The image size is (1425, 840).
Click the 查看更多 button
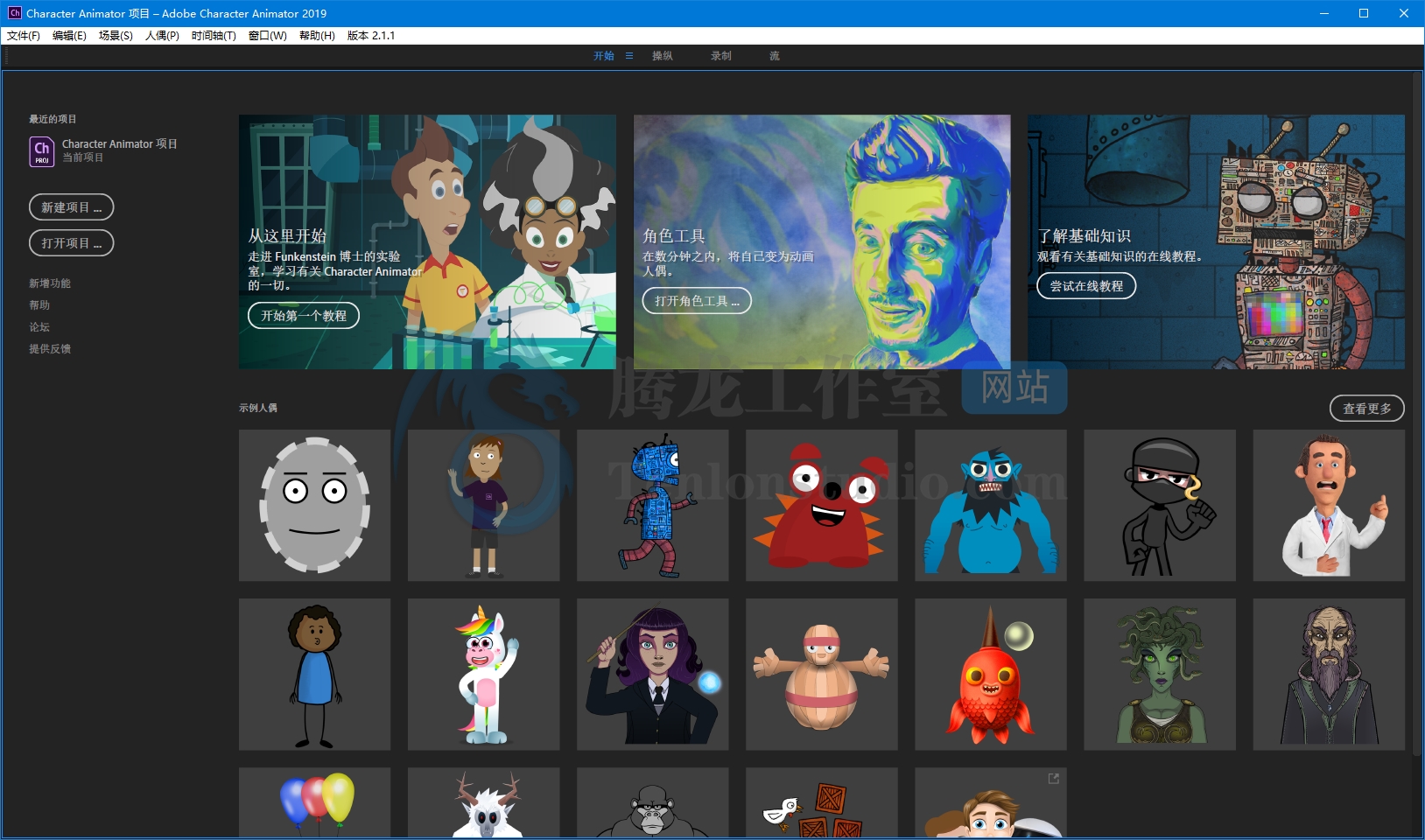tap(1367, 409)
